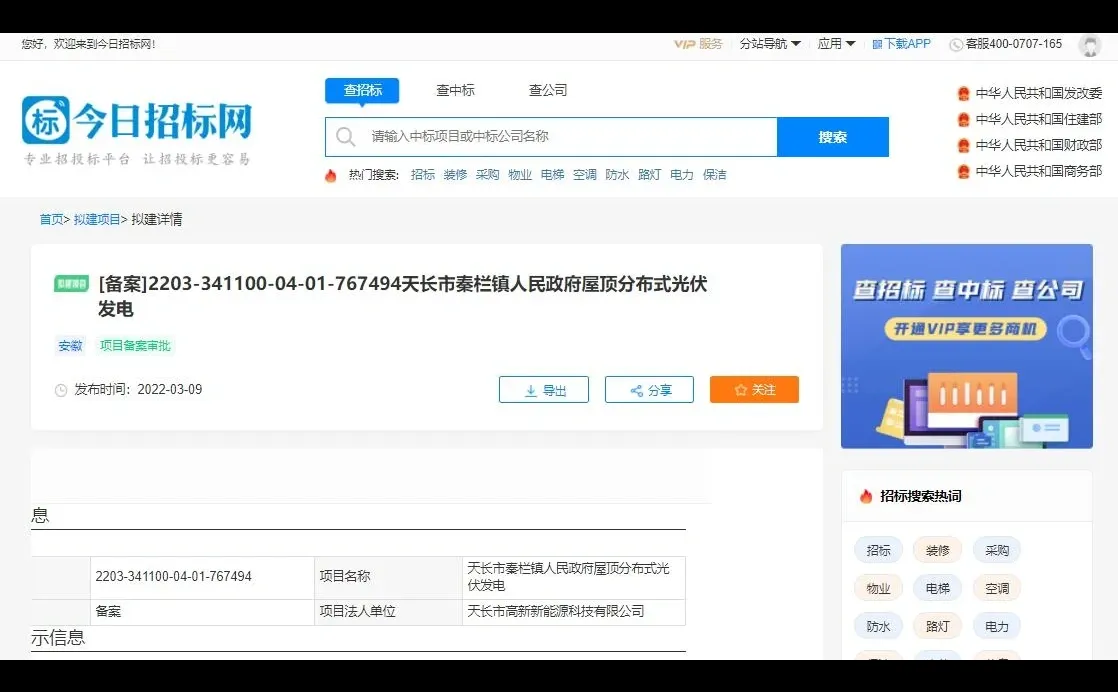Click the 物业 hot search keyword
This screenshot has height=692, width=1118.
tap(519, 175)
